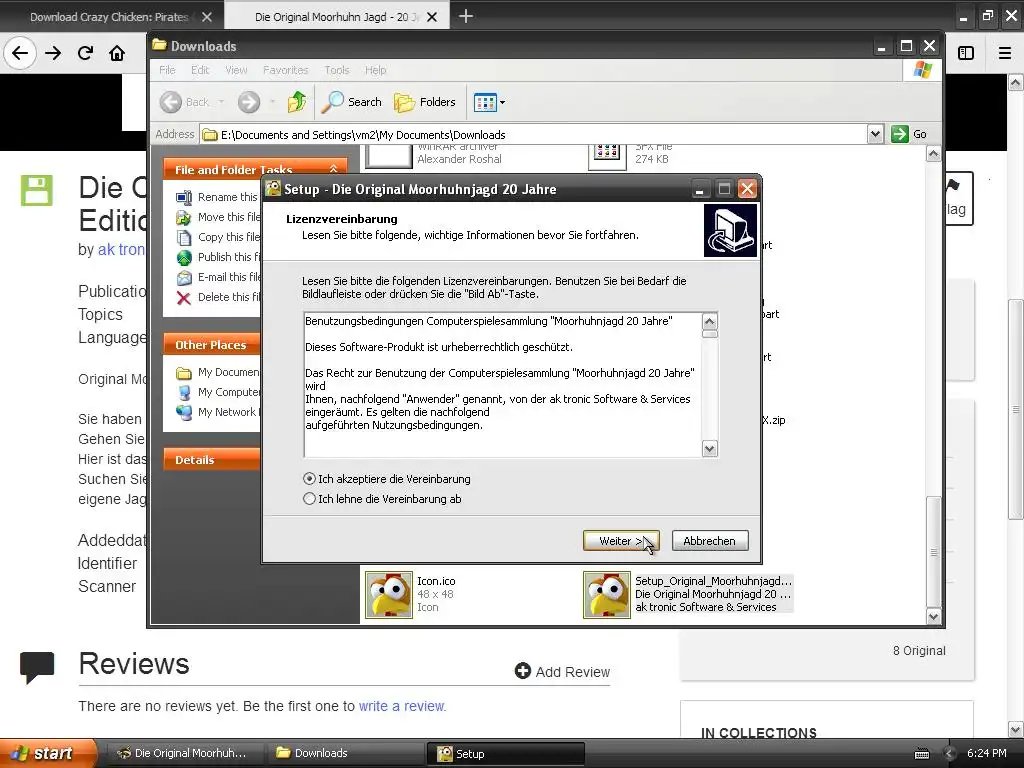Click the Up folder icon in Downloads

pos(297,102)
